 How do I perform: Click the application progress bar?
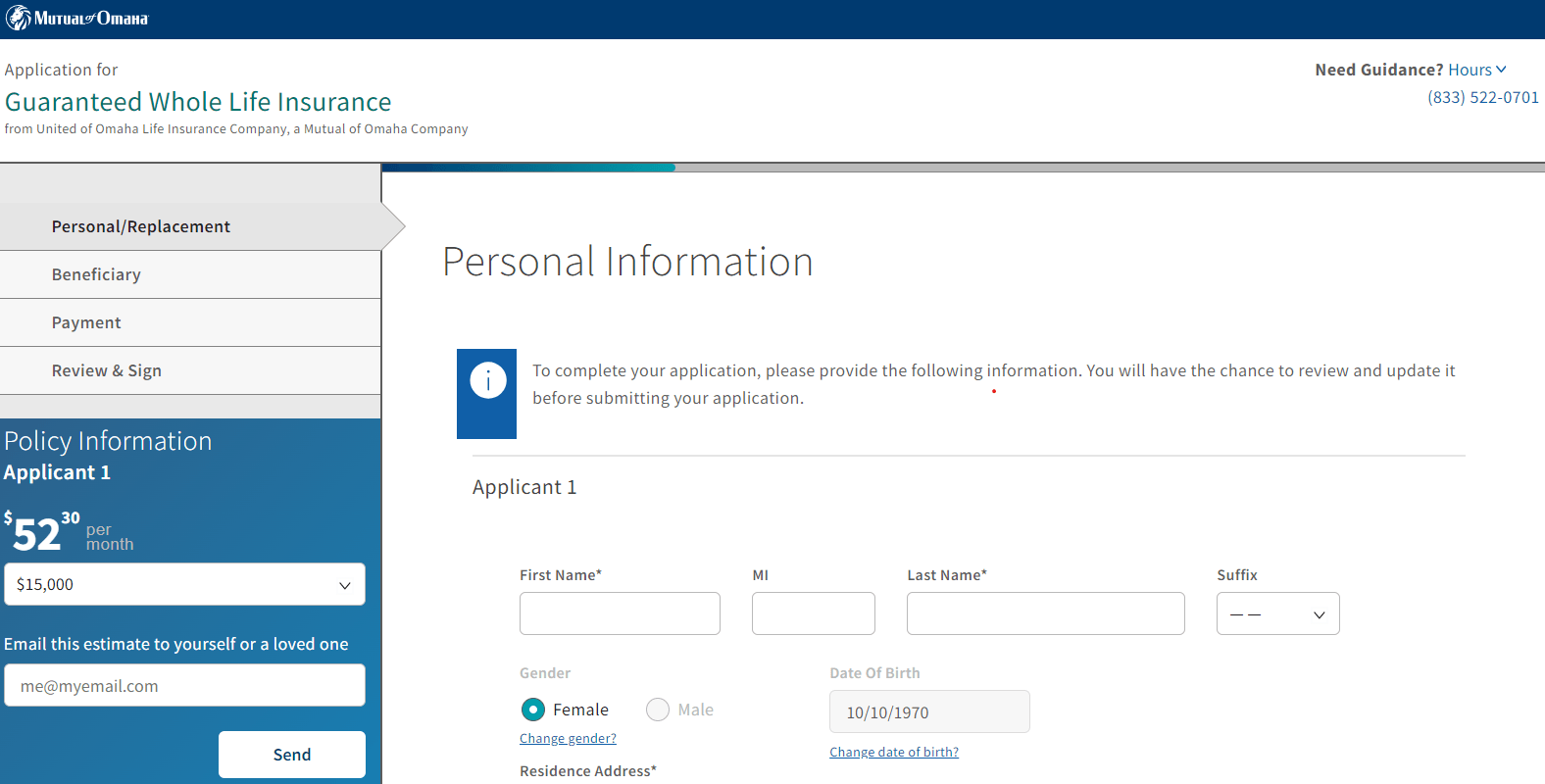coord(961,168)
